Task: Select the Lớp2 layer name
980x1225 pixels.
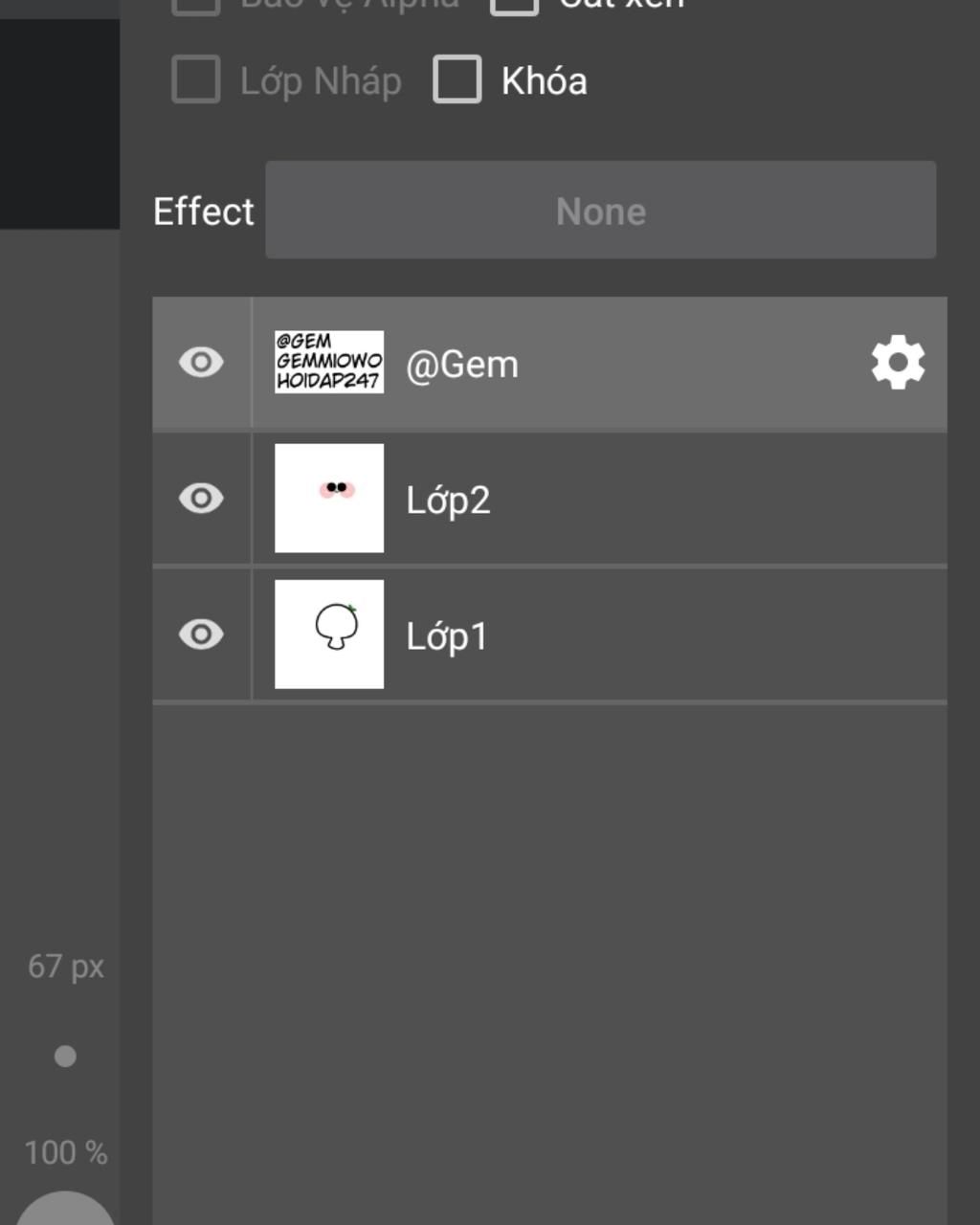Action: tap(448, 501)
